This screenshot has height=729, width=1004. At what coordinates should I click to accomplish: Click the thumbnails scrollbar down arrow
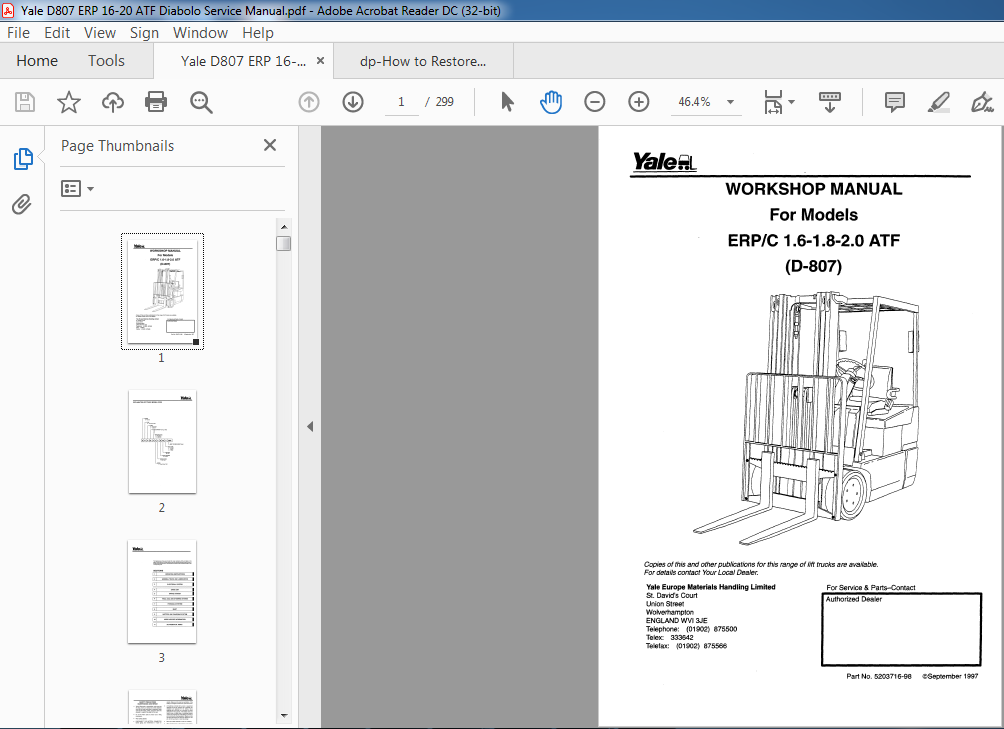(284, 716)
